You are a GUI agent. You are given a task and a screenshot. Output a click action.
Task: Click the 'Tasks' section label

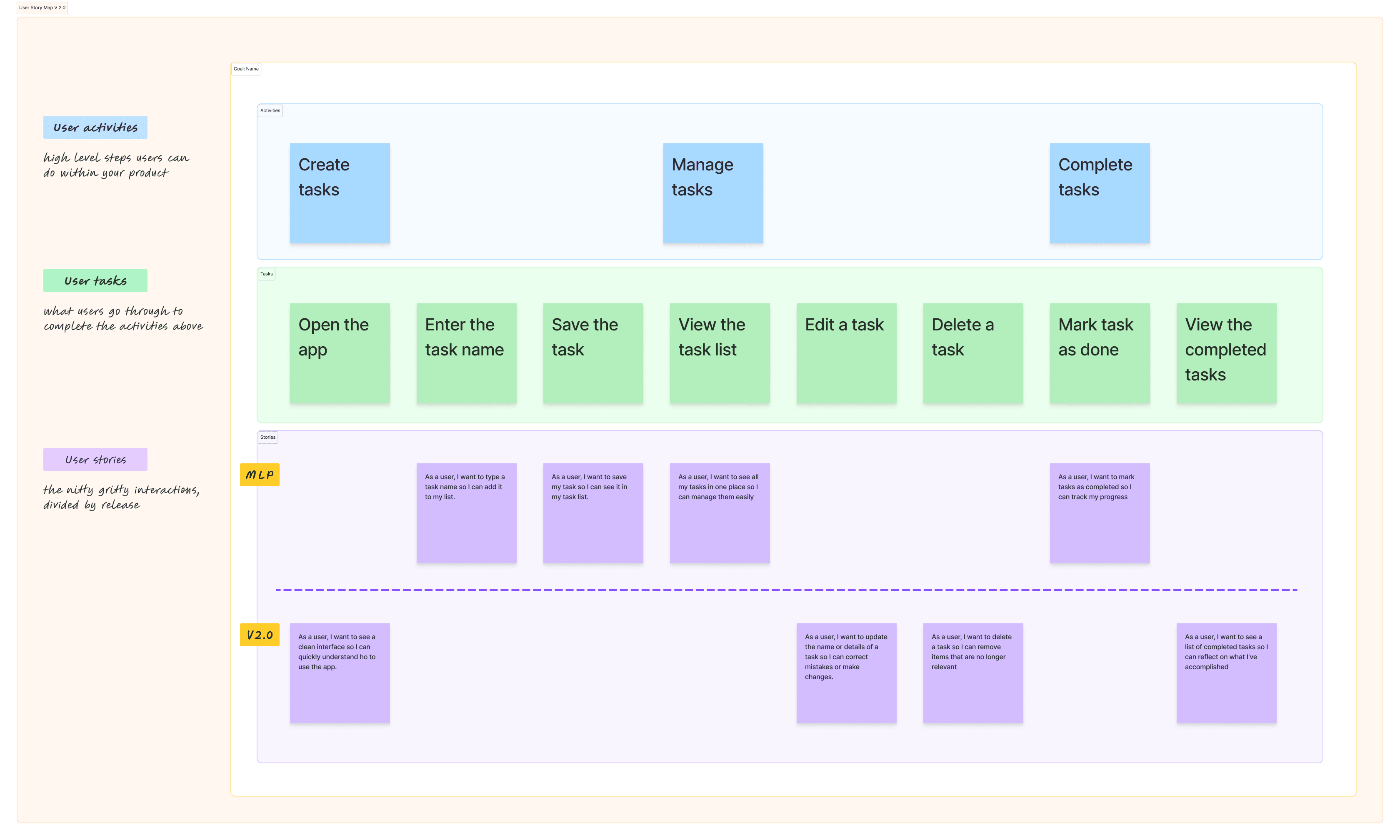267,274
